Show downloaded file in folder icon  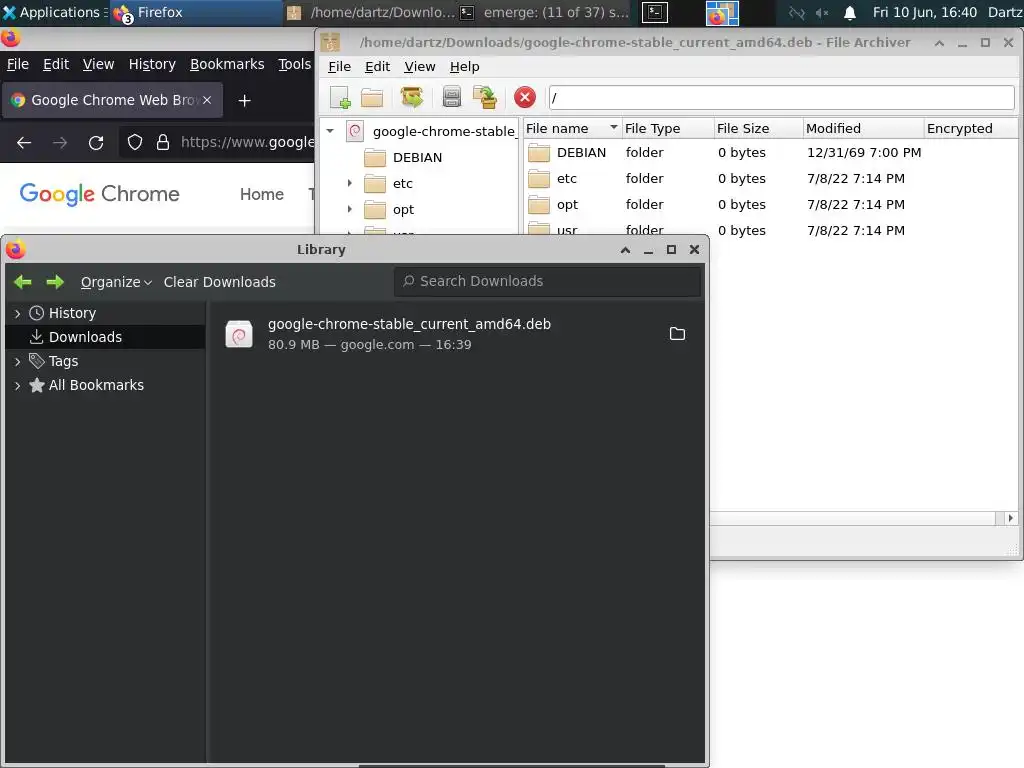[x=677, y=334]
